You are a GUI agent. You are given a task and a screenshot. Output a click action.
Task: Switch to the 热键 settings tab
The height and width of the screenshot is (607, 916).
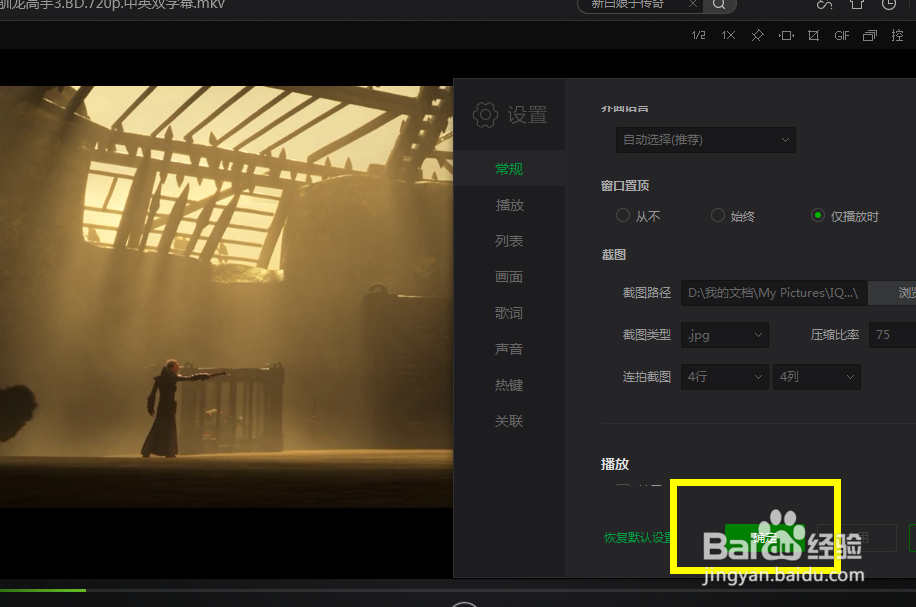pos(508,384)
